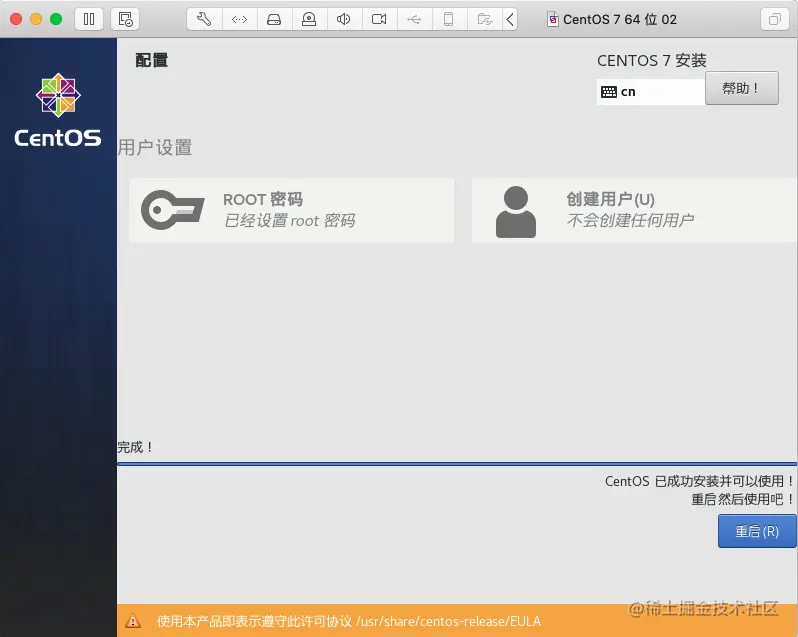Screen dimensions: 798x637
Task: Open the 创建用户(U) setting
Action: pyautogui.click(x=635, y=210)
